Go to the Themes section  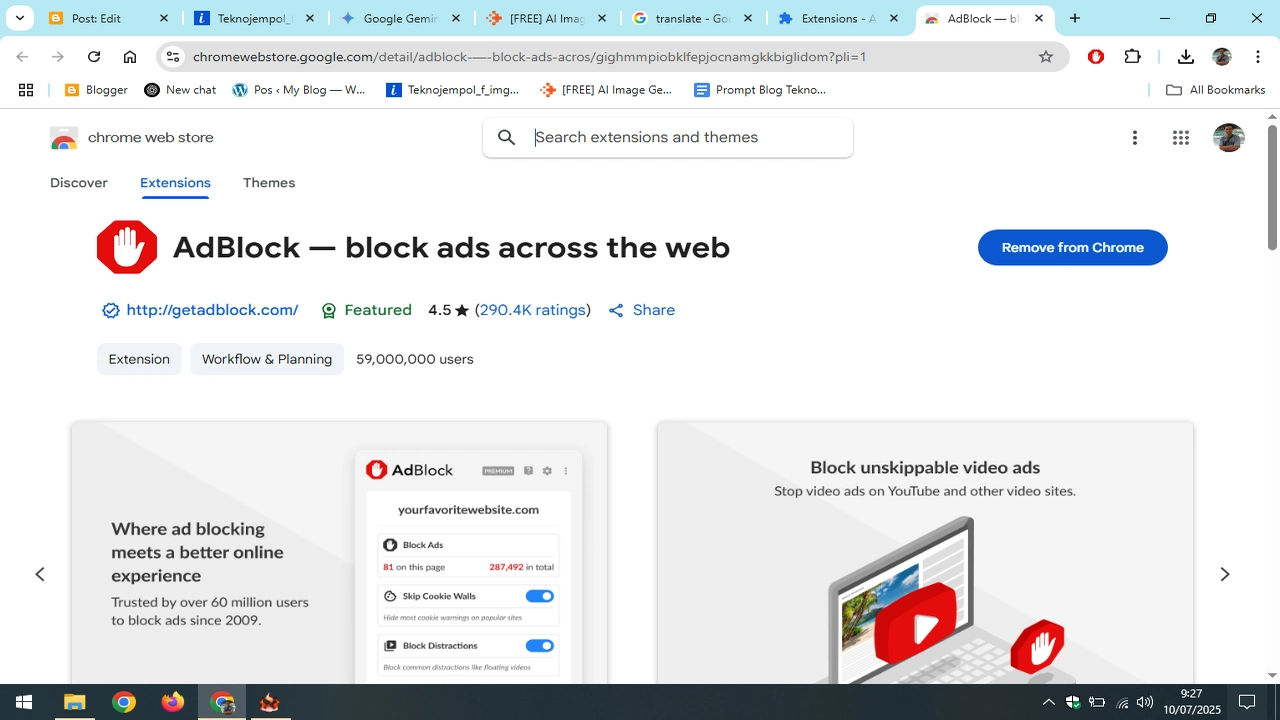point(269,183)
